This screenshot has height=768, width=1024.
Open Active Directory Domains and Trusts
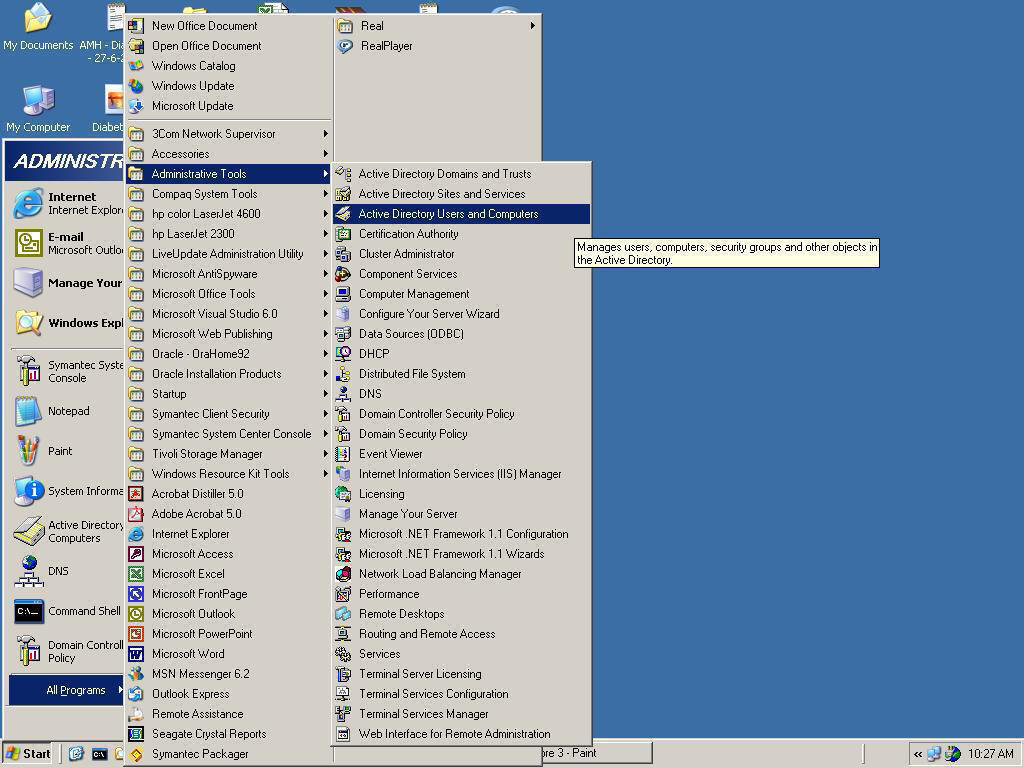pos(461,174)
